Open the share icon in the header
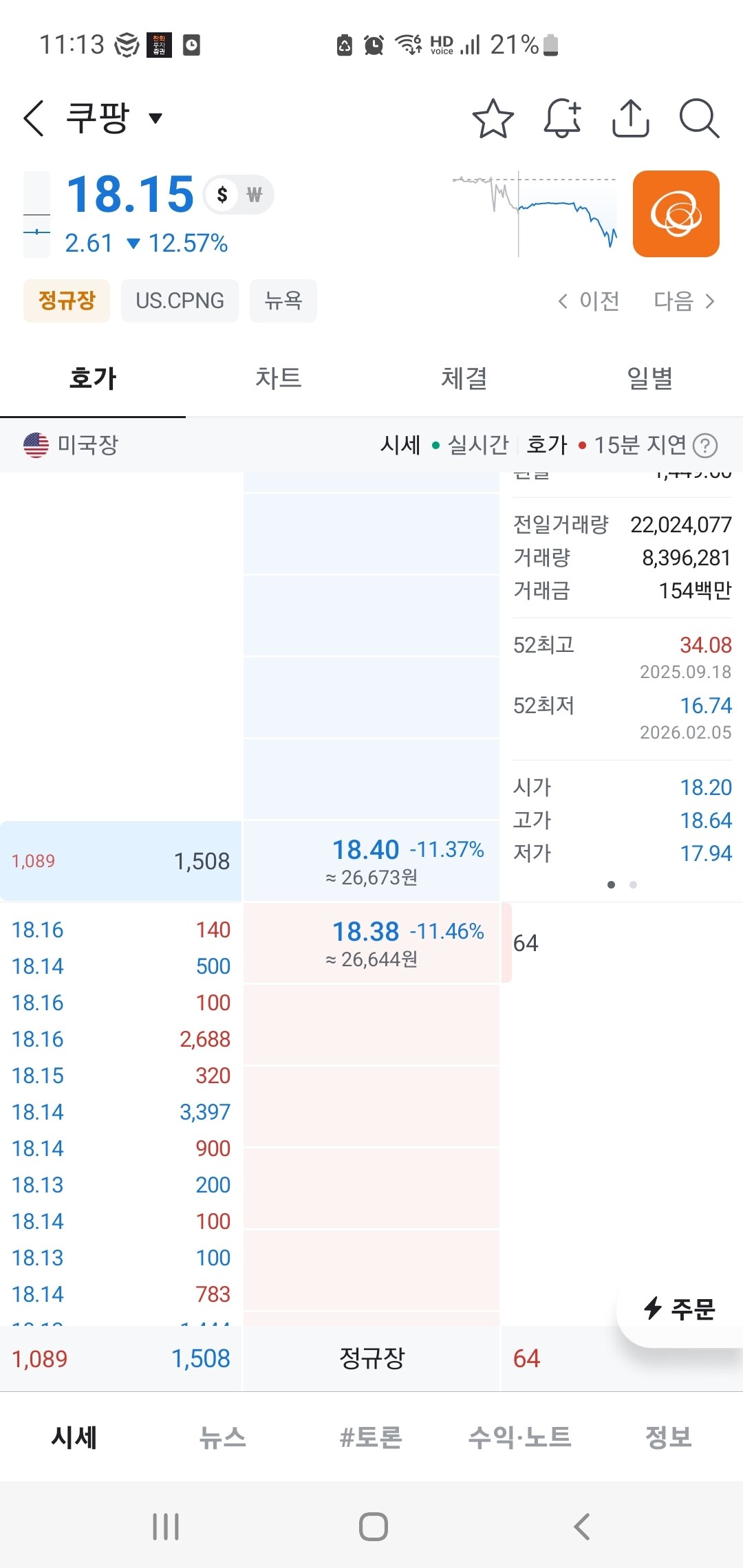 (x=631, y=118)
